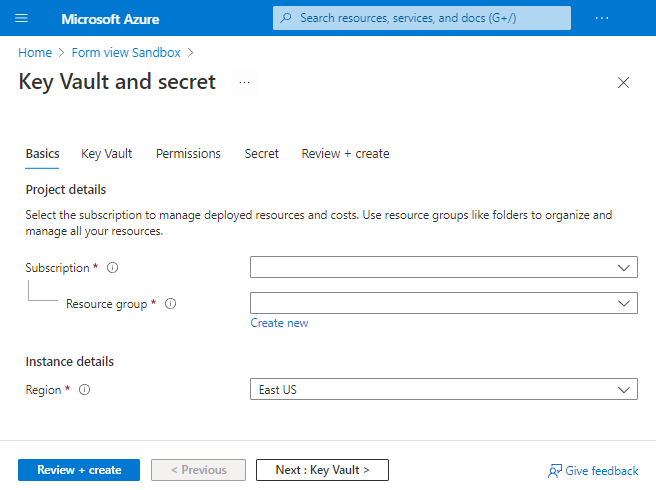Click the Subscription info icon
This screenshot has height=490, width=656.
113,268
